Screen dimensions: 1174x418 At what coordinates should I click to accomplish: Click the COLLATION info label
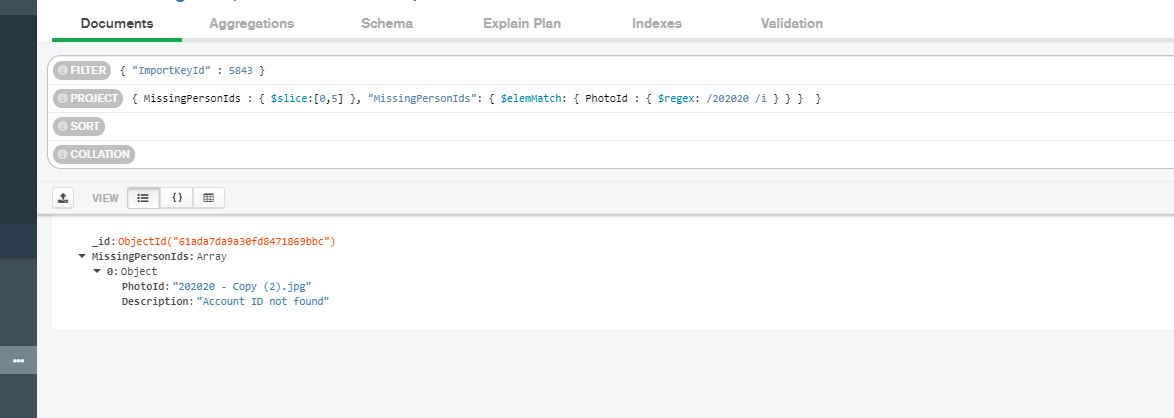coord(94,154)
